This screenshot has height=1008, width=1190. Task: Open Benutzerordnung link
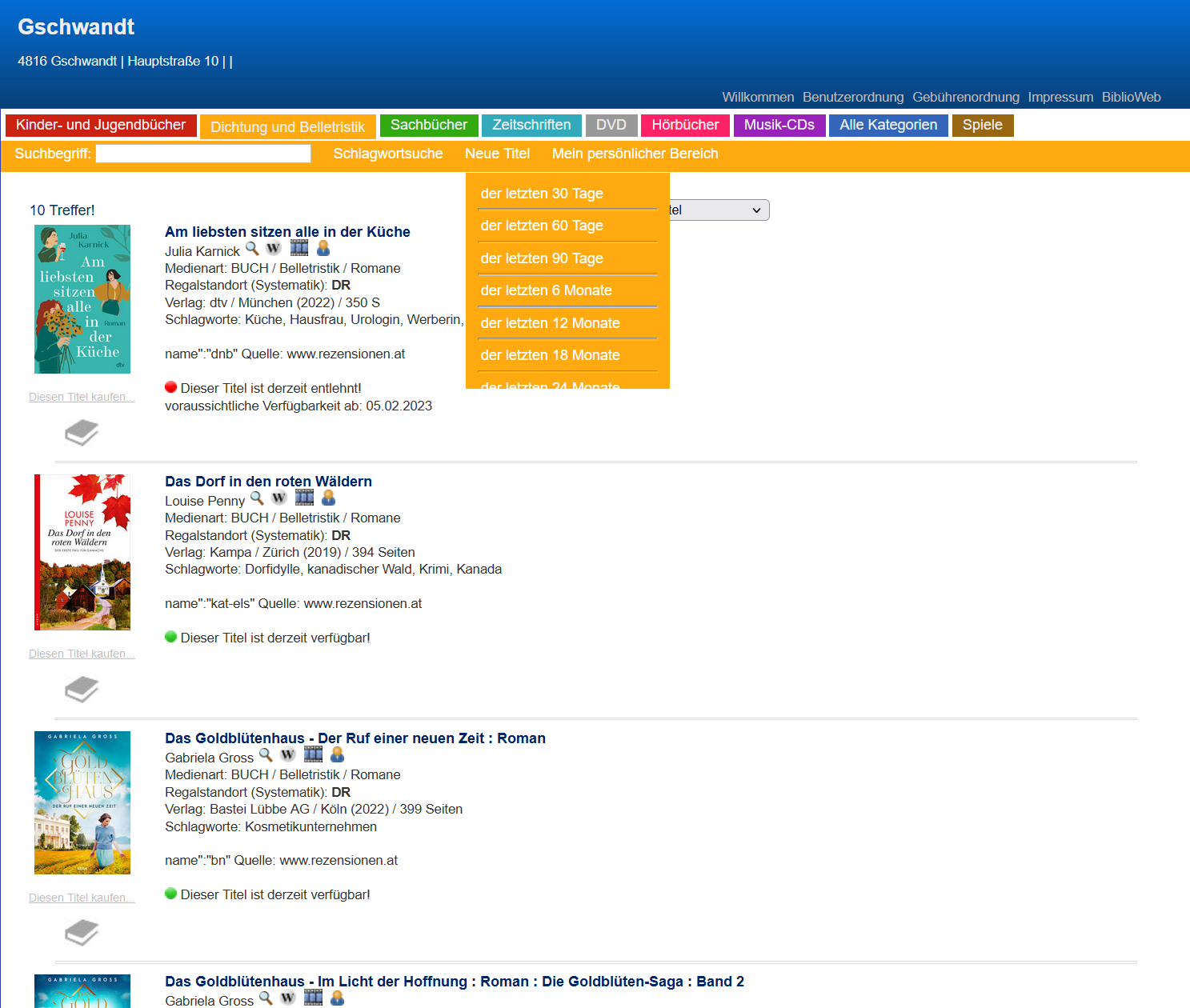[x=853, y=97]
